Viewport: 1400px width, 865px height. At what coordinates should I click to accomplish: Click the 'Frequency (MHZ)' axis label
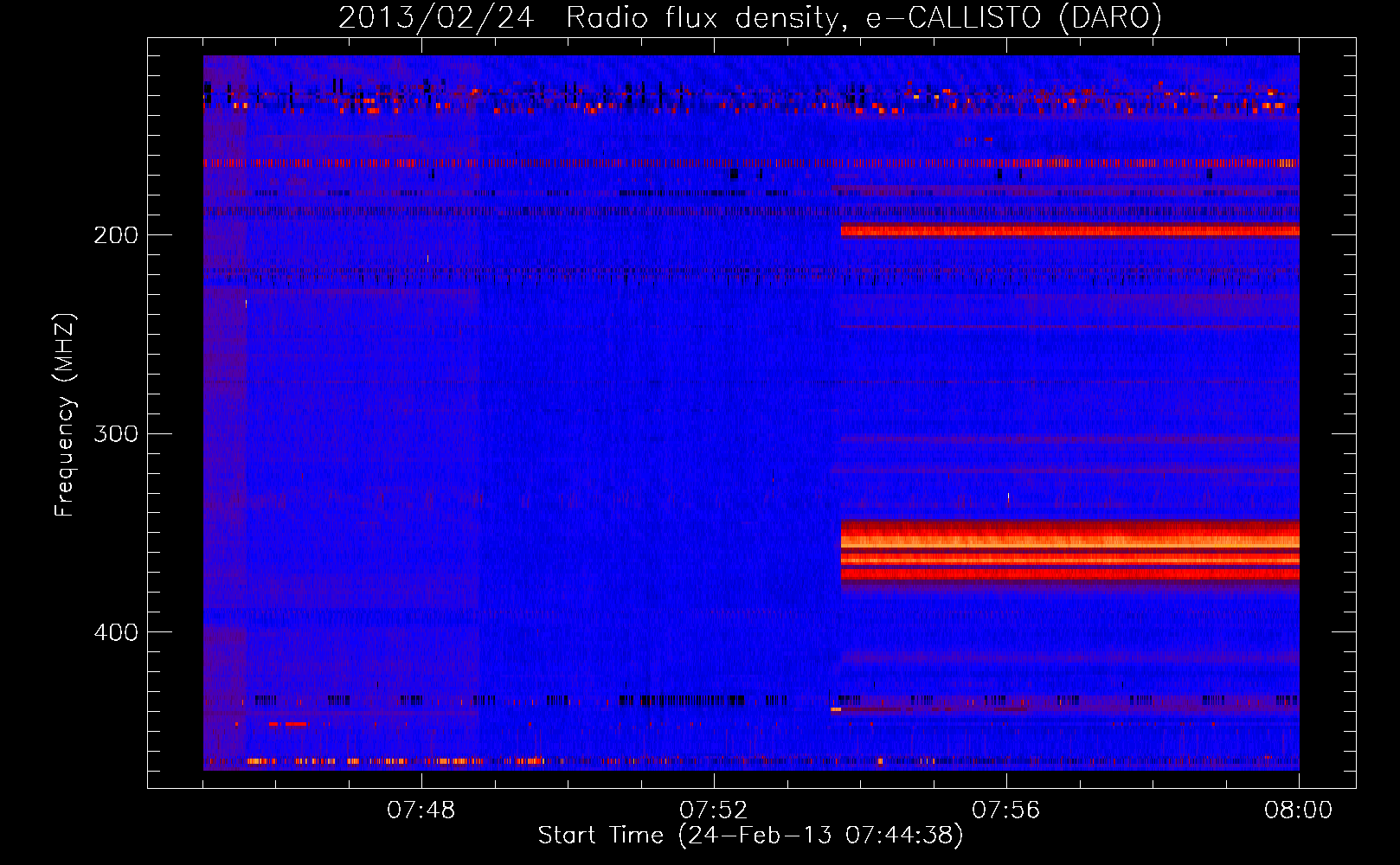point(65,415)
